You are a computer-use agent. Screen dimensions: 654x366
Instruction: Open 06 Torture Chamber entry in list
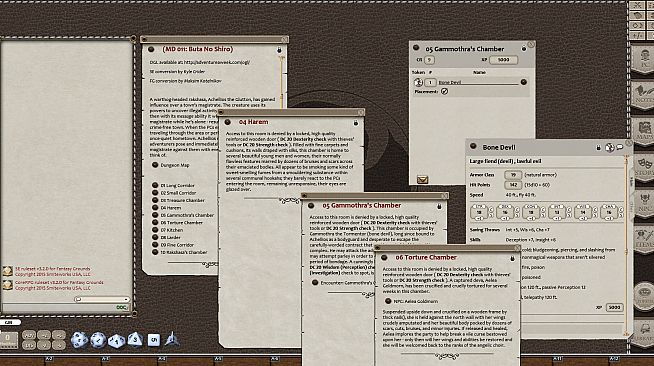(x=177, y=223)
